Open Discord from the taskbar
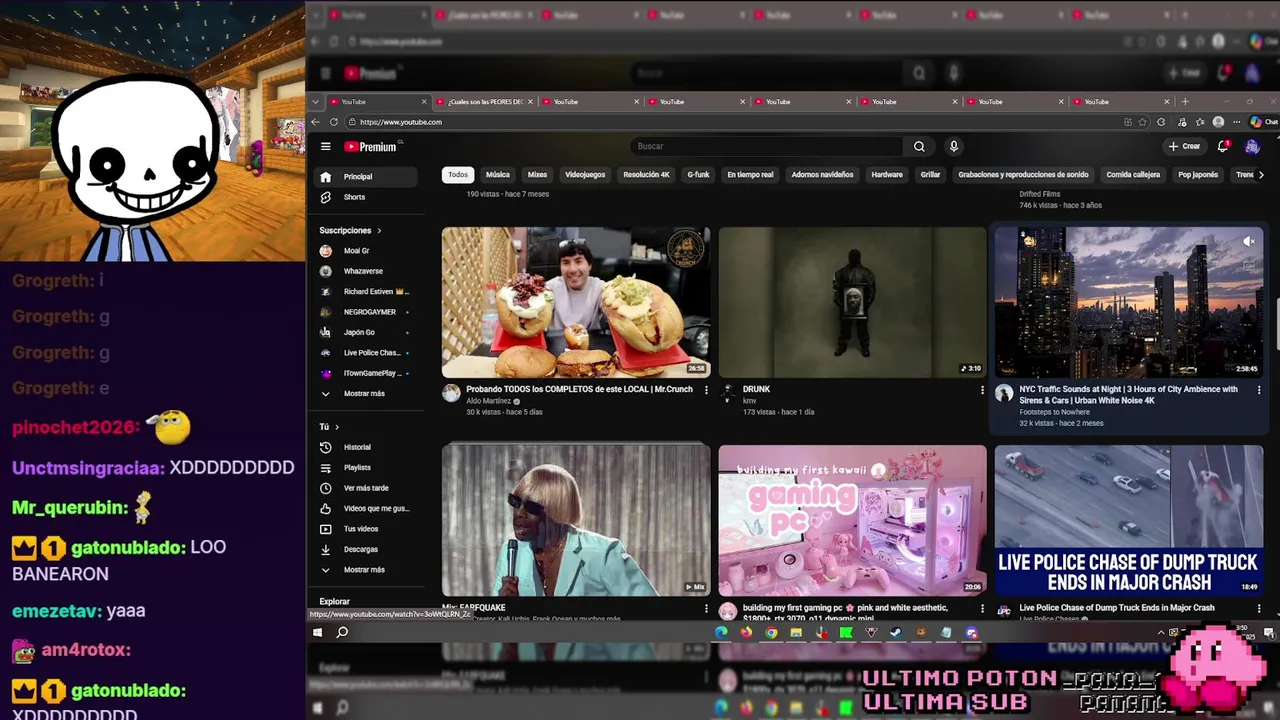This screenshot has height=720, width=1280. pyautogui.click(x=971, y=632)
